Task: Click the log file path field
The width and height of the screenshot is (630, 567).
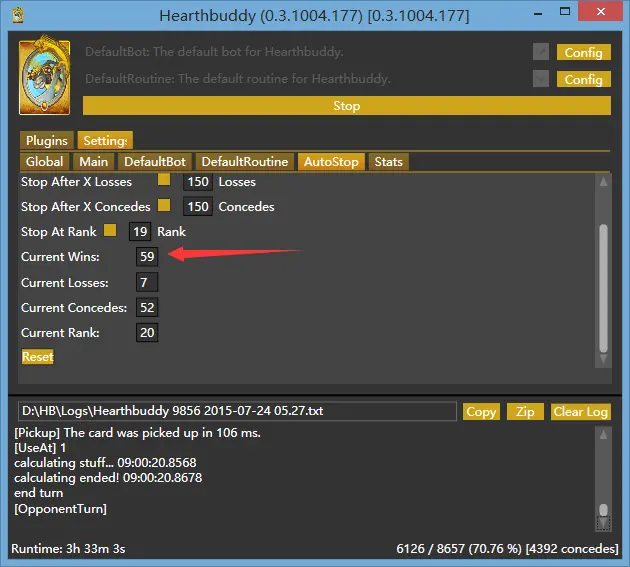Action: point(237,411)
